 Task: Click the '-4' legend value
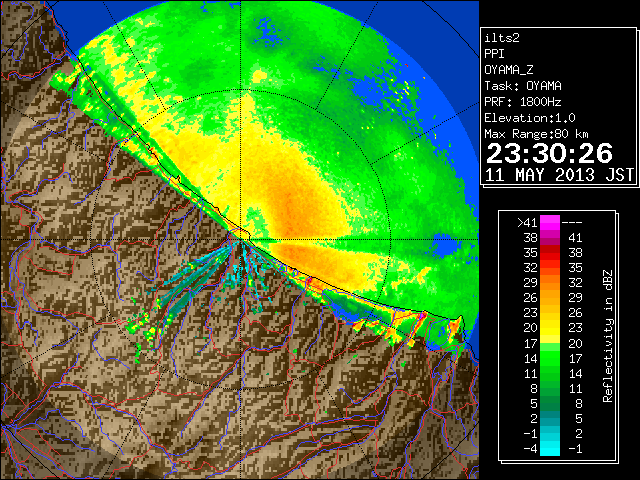tap(530, 449)
